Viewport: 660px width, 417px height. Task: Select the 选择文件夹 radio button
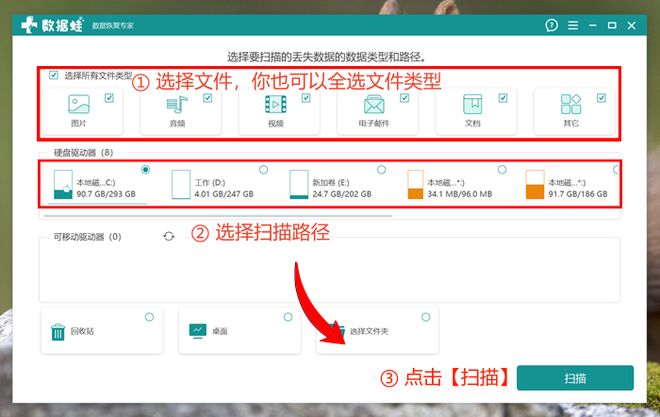pos(426,317)
